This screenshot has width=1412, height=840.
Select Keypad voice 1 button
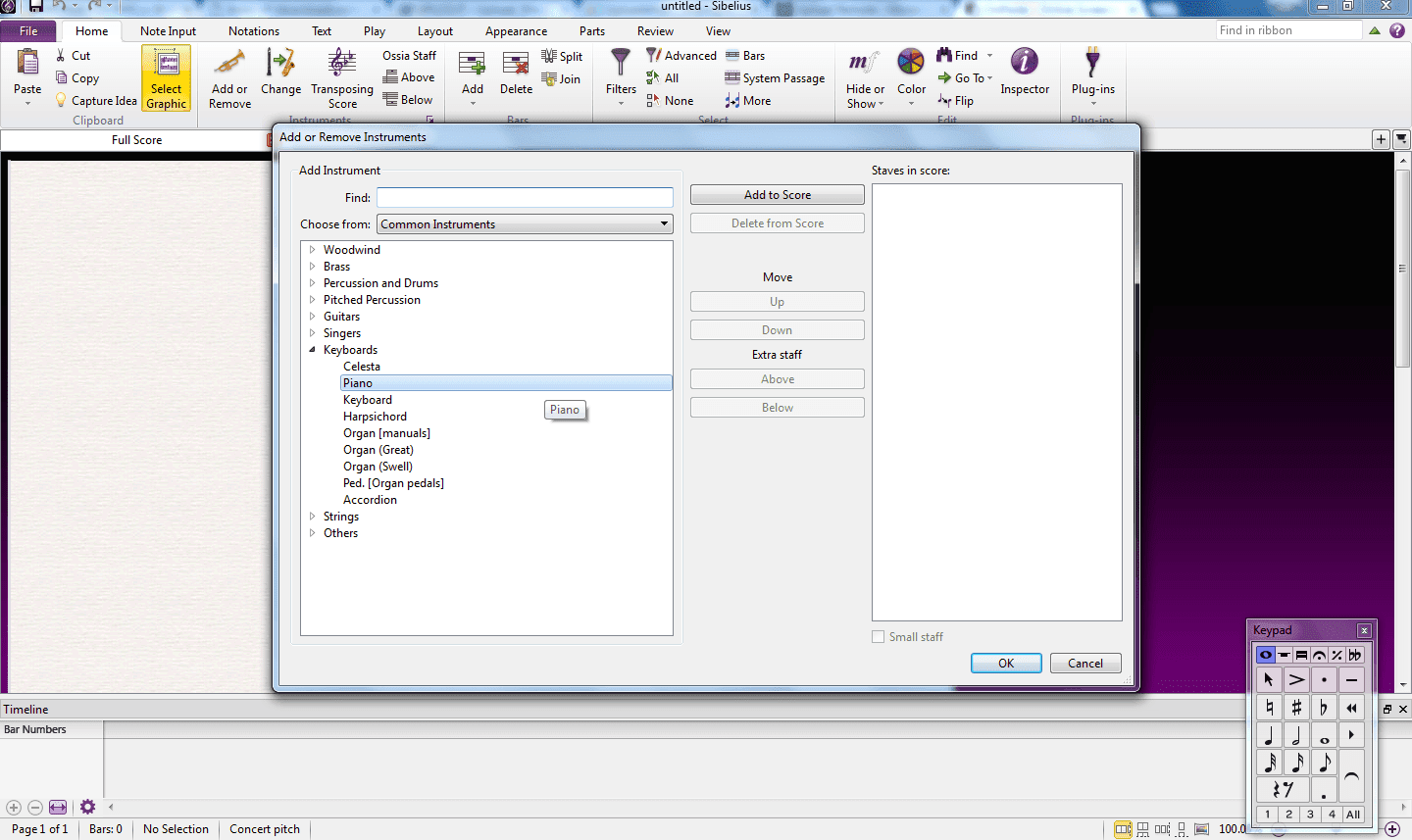click(1267, 814)
